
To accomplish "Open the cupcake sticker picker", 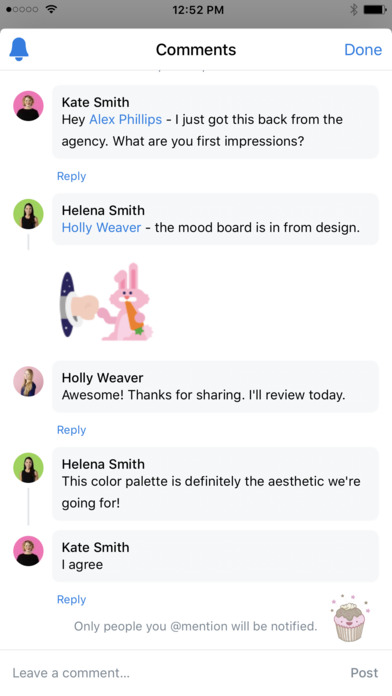I will pyautogui.click(x=350, y=618).
